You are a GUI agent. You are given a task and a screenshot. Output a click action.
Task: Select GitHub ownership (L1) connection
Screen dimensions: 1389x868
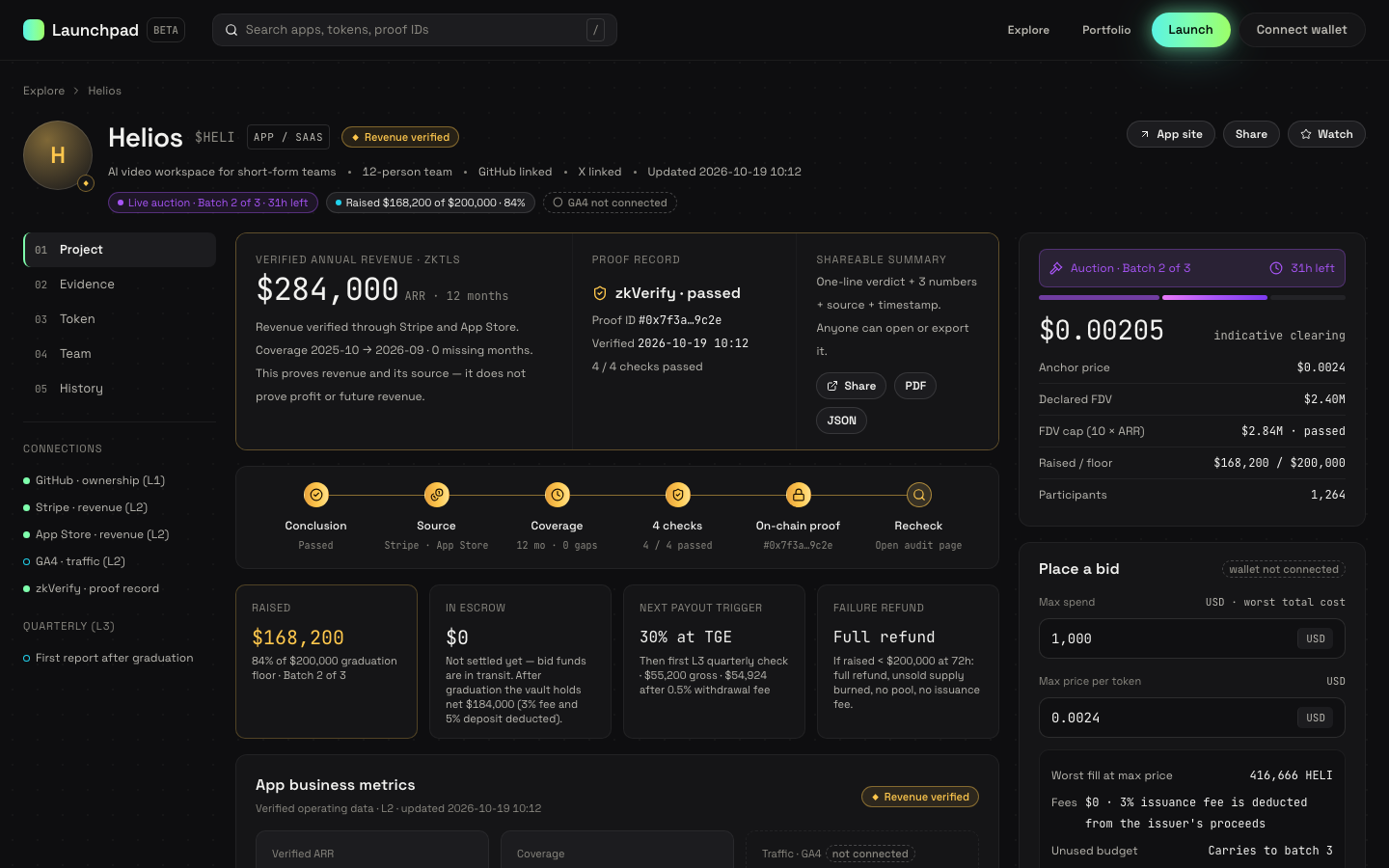pos(95,480)
